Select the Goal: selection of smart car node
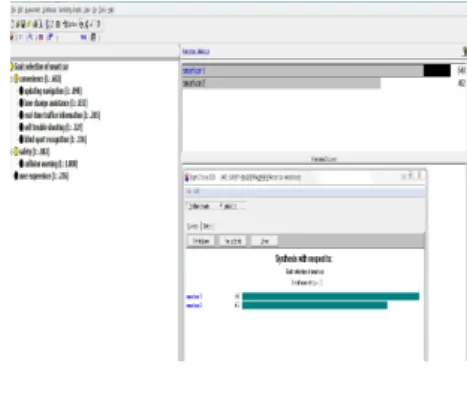 (x=41, y=66)
